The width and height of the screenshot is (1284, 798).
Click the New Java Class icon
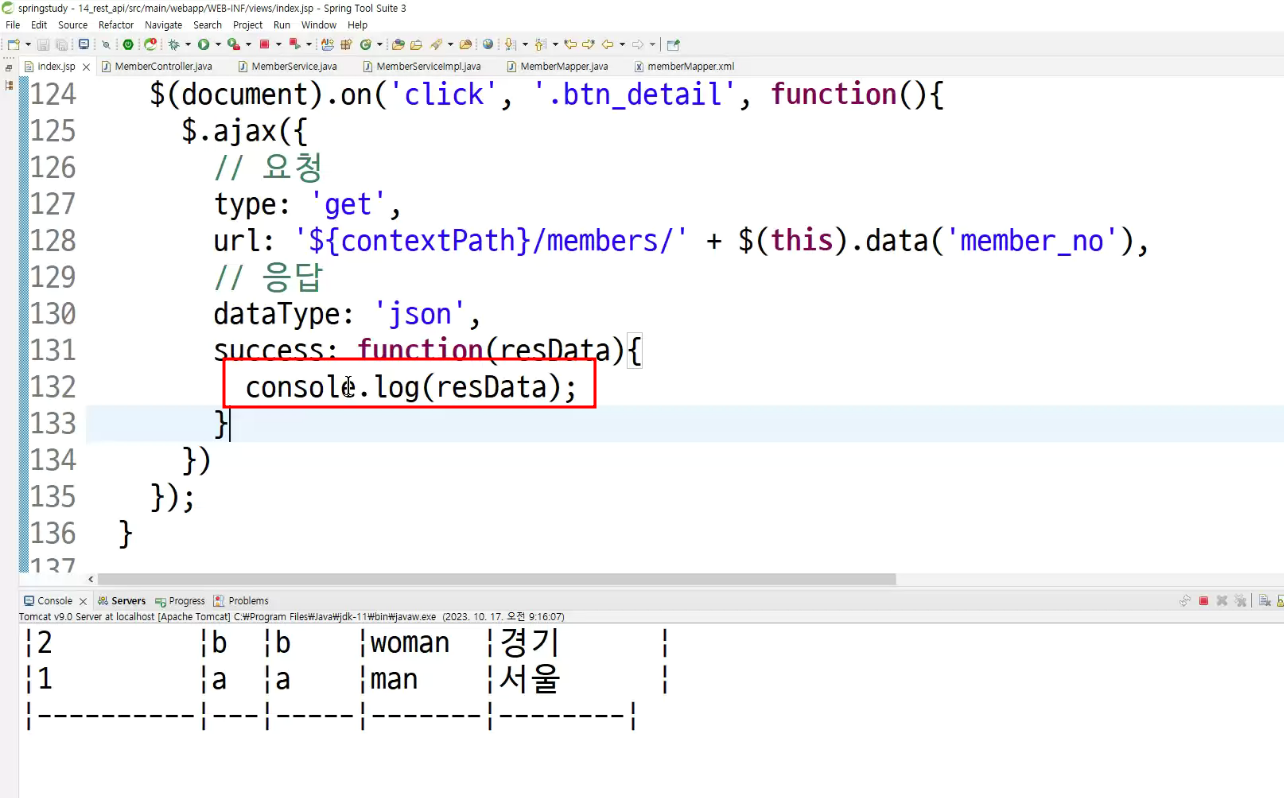[x=365, y=44]
